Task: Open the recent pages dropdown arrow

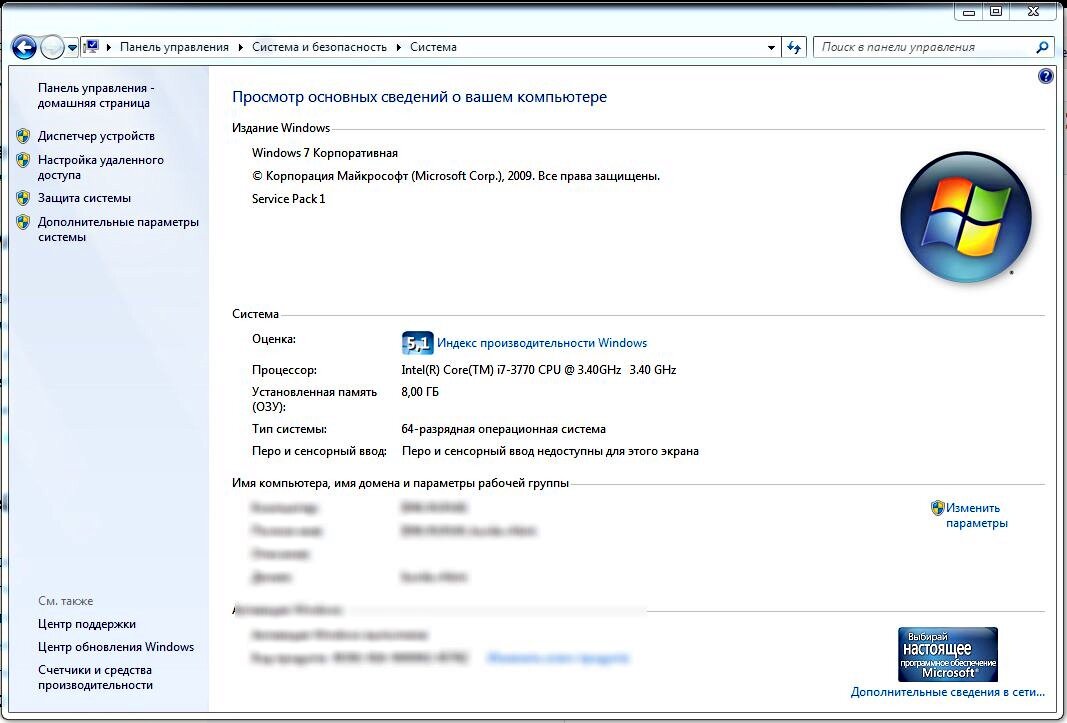Action: [x=71, y=48]
